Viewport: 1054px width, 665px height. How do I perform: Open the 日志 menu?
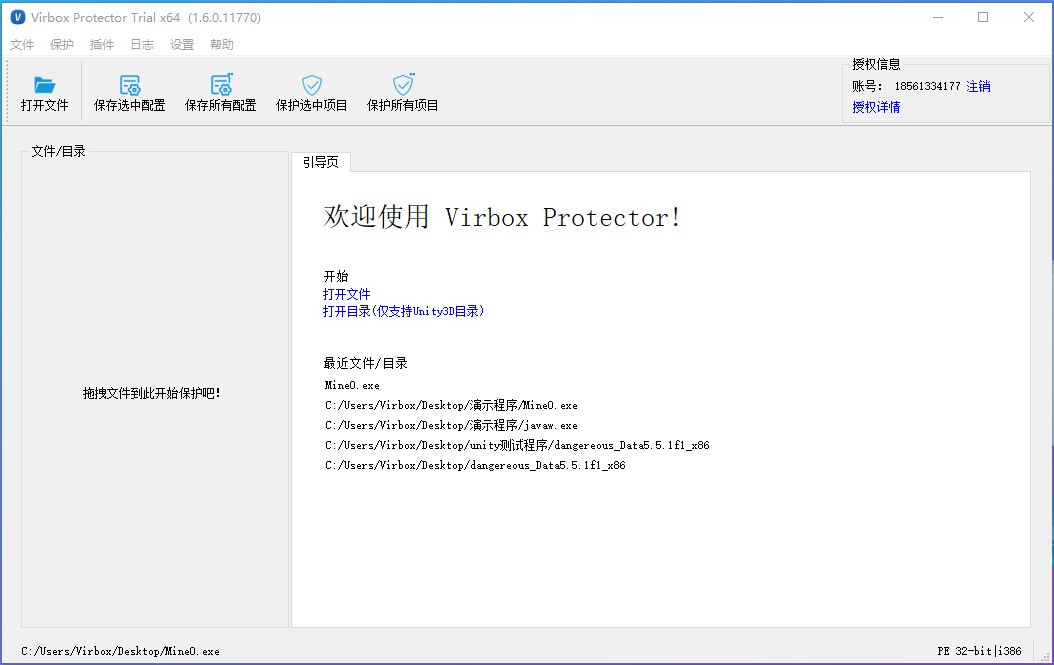(x=142, y=44)
